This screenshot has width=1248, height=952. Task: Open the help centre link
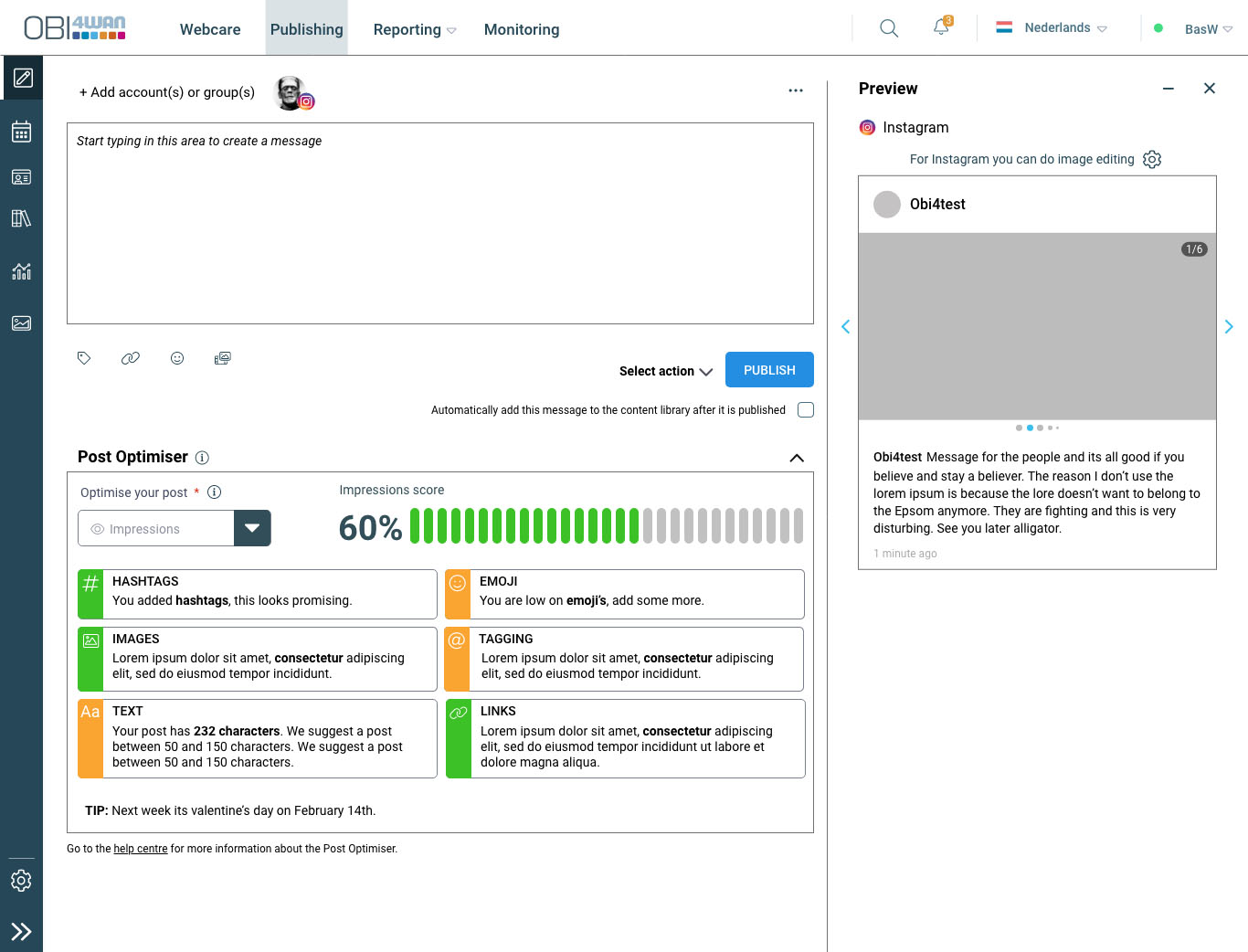click(141, 849)
